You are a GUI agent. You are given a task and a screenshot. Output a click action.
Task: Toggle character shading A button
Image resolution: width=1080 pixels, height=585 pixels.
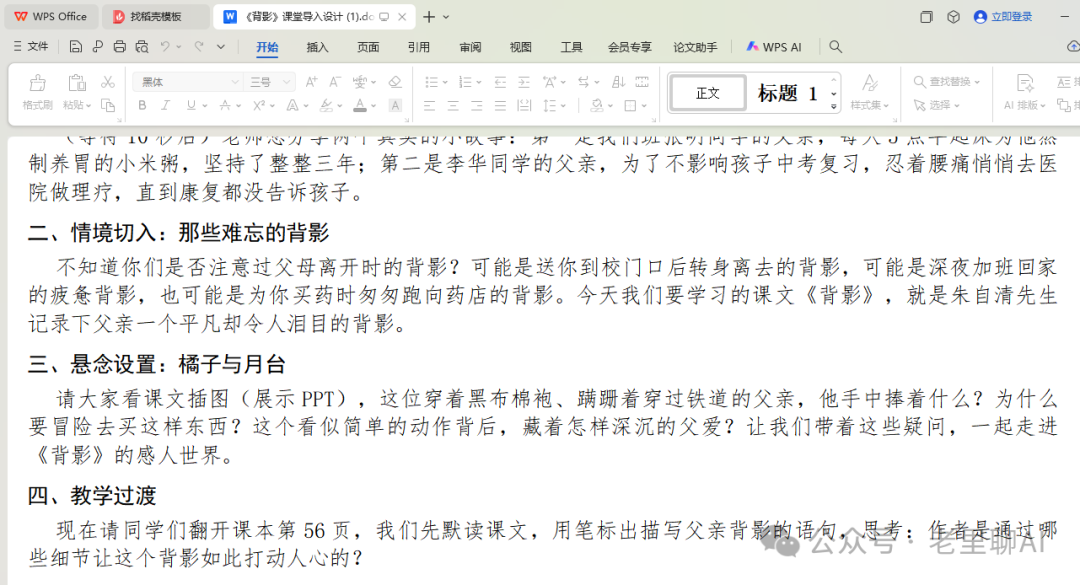(395, 105)
